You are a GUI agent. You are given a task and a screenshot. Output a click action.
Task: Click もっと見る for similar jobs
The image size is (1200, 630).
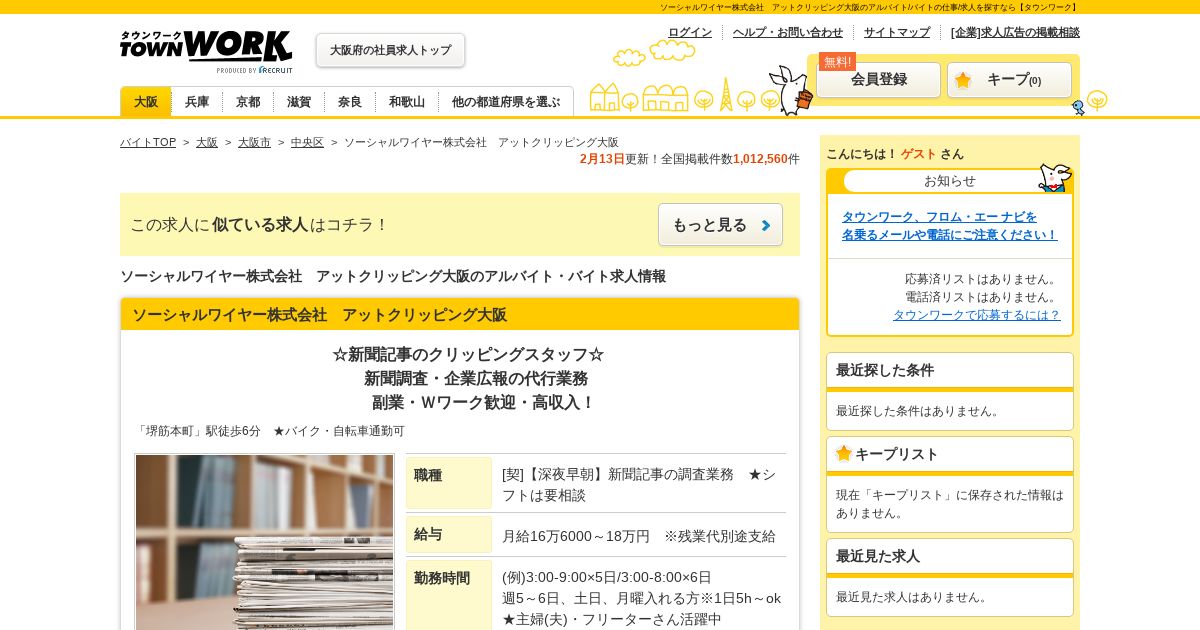point(720,225)
